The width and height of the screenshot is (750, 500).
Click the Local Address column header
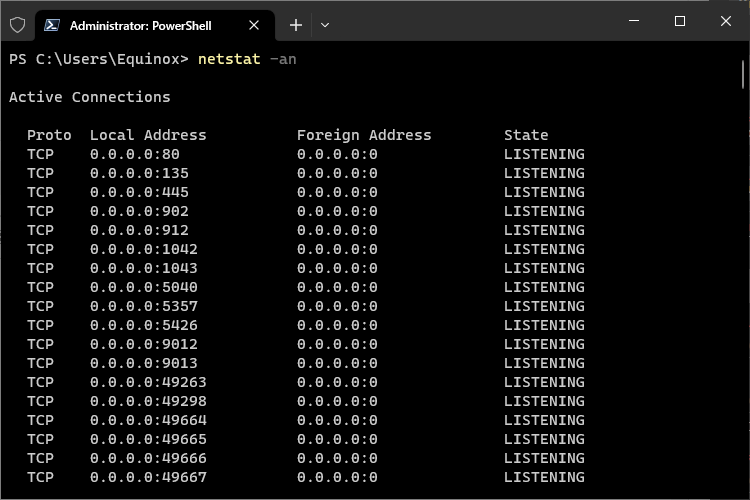[x=148, y=135]
